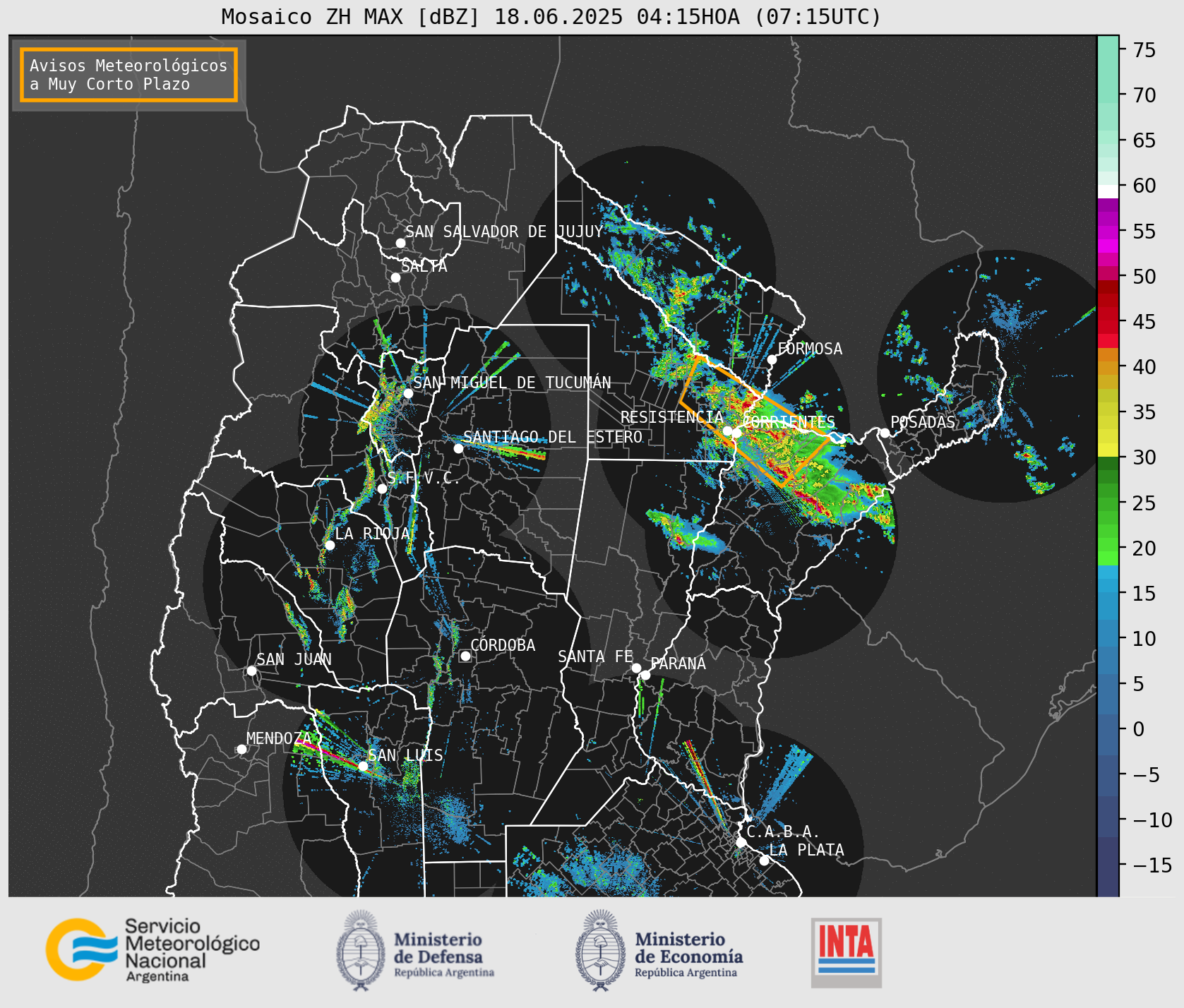Click the white dot marking Salta
Image resolution: width=1184 pixels, height=1008 pixels.
pyautogui.click(x=396, y=277)
